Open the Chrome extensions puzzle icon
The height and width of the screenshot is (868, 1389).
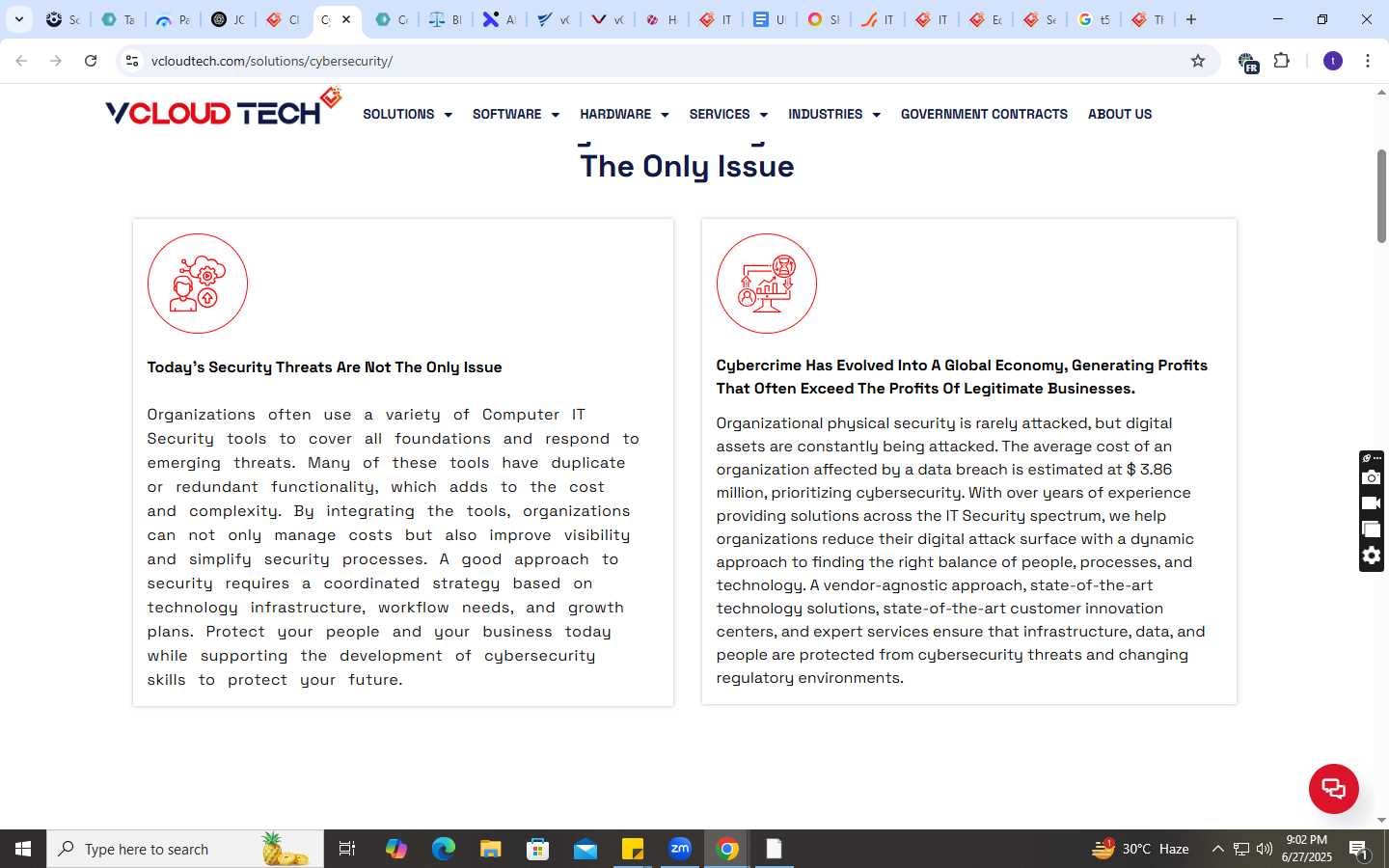pyautogui.click(x=1281, y=61)
